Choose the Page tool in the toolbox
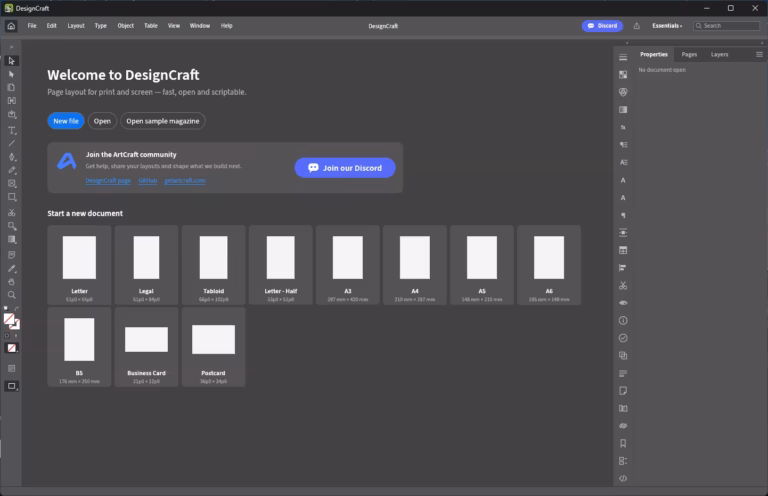Screen dimensions: 768x496 (11, 87)
